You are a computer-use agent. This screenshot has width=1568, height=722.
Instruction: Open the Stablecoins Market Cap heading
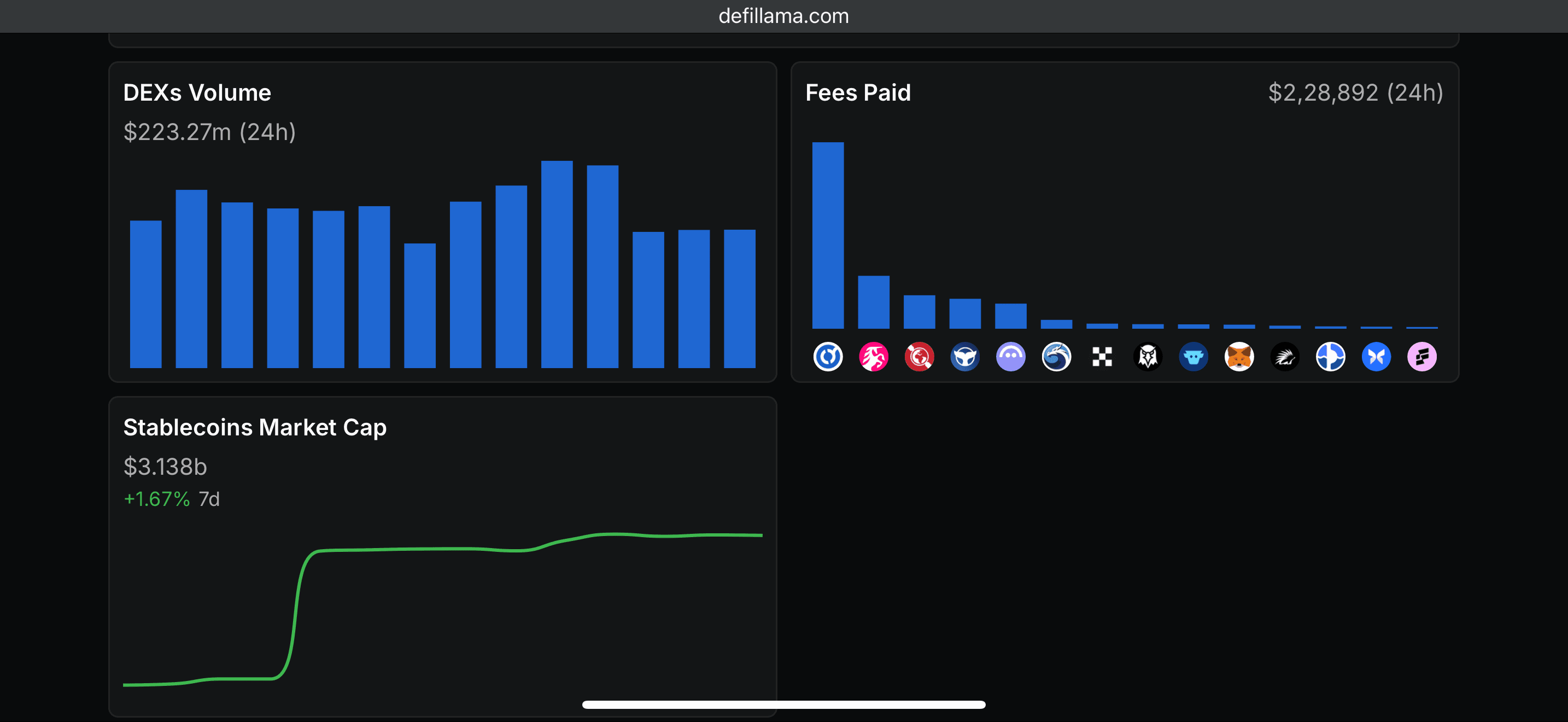pyautogui.click(x=254, y=427)
